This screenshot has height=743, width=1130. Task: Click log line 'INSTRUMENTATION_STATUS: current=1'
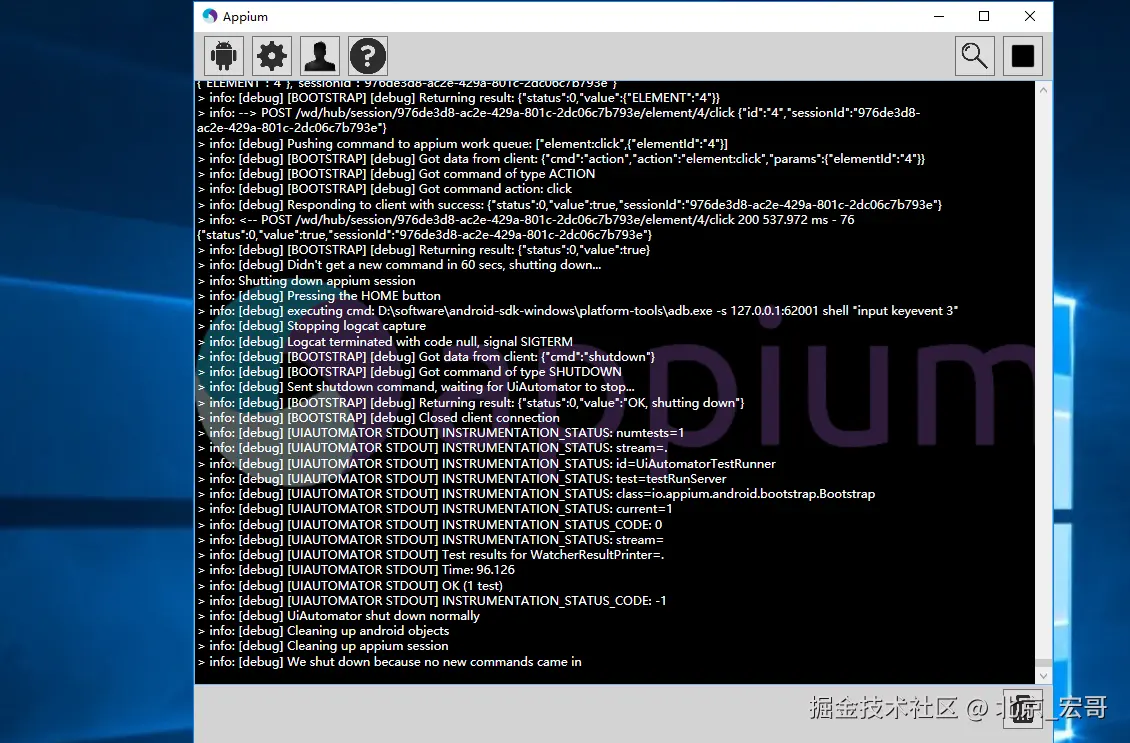click(x=435, y=509)
